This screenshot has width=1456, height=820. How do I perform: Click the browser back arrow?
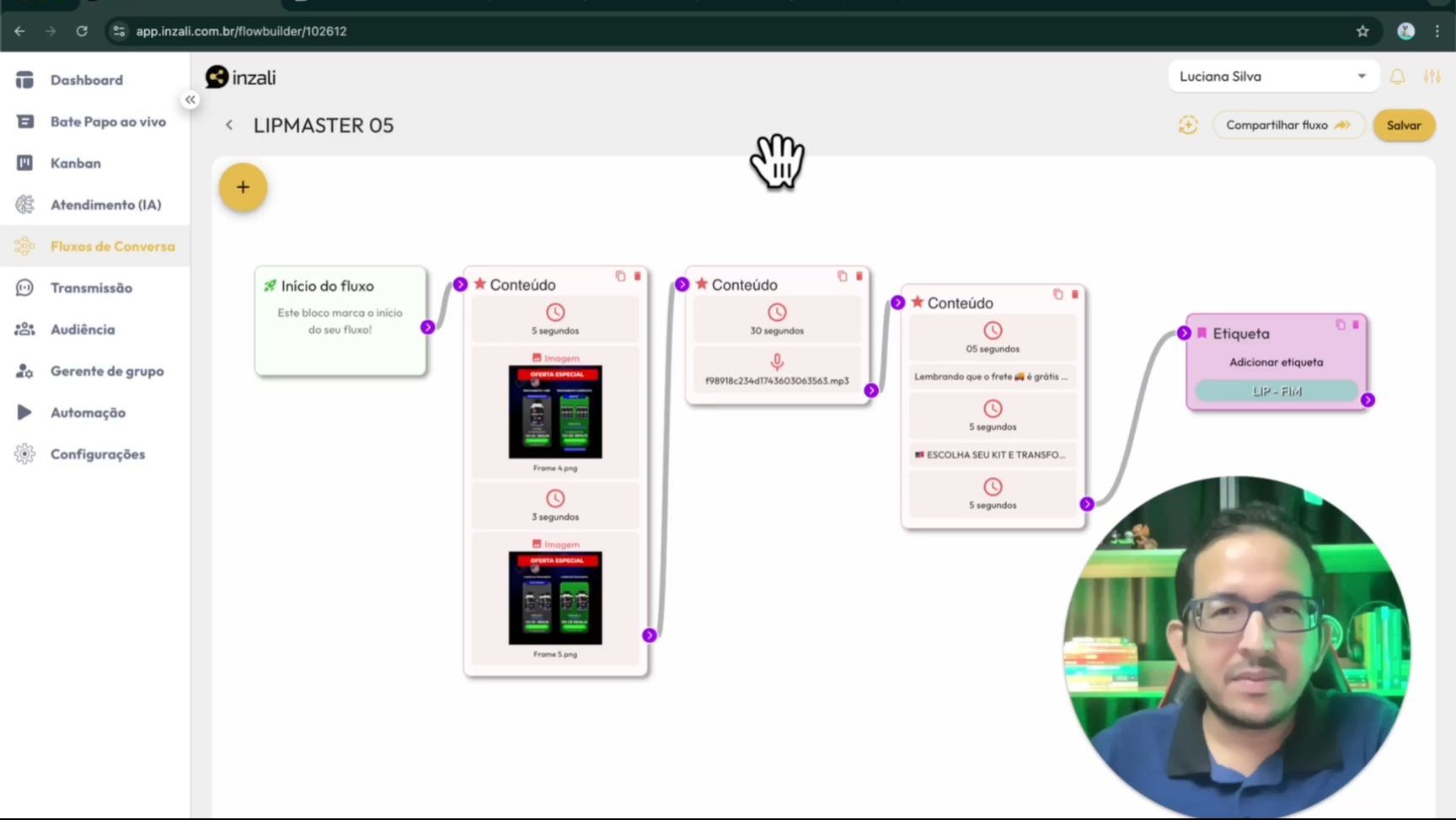point(19,31)
